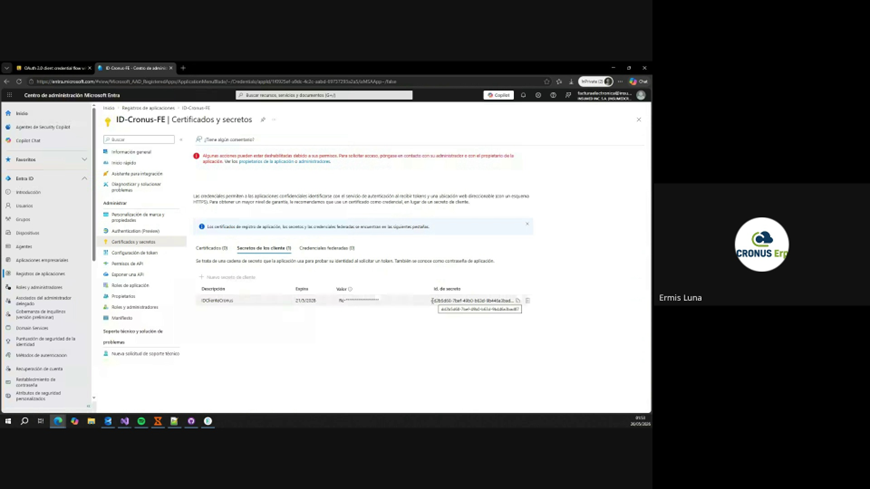Open Puntuación de seguridad de la identidad
This screenshot has height=489, width=870.
click(45, 341)
